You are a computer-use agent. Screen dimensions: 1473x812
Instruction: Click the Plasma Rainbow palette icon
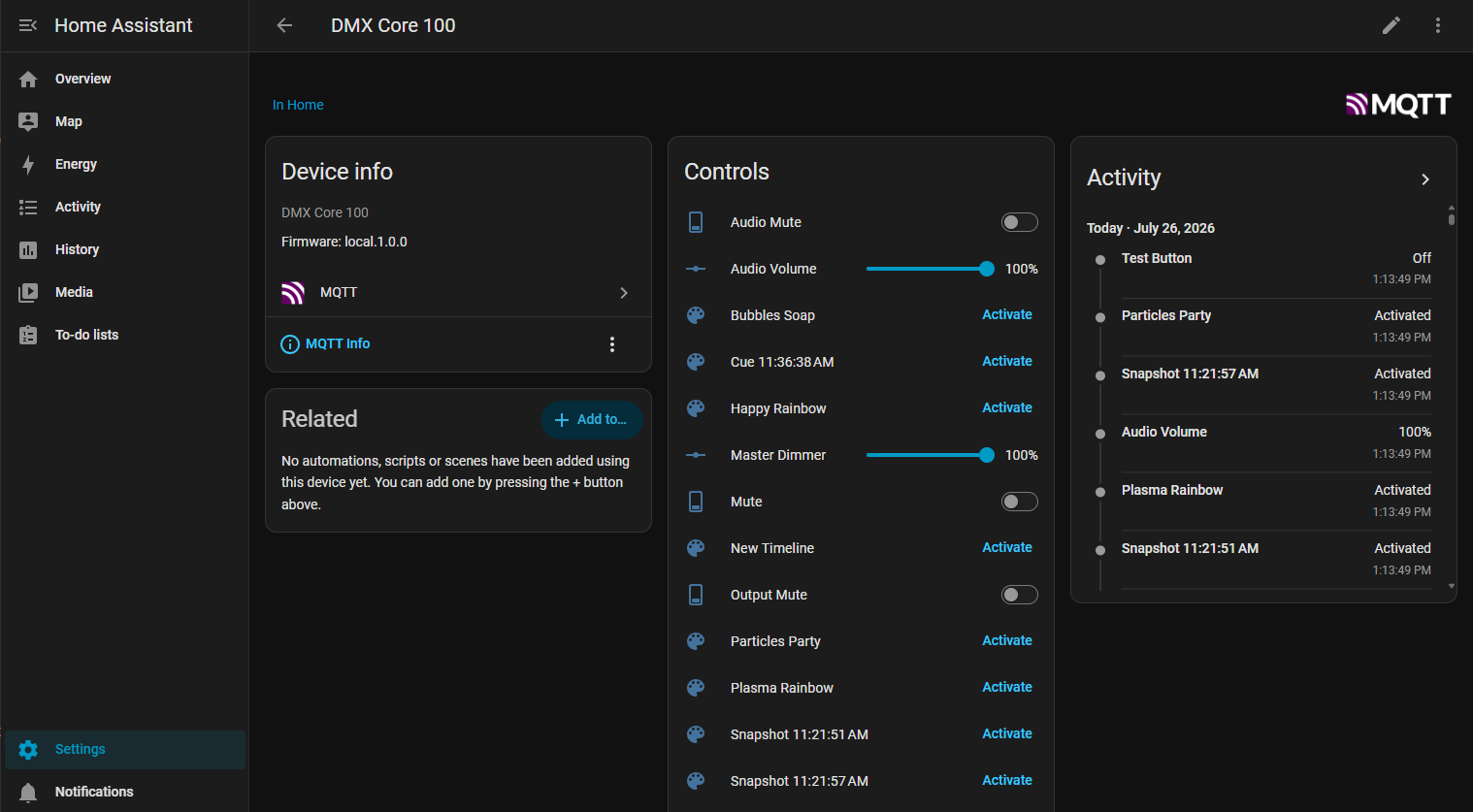click(696, 688)
